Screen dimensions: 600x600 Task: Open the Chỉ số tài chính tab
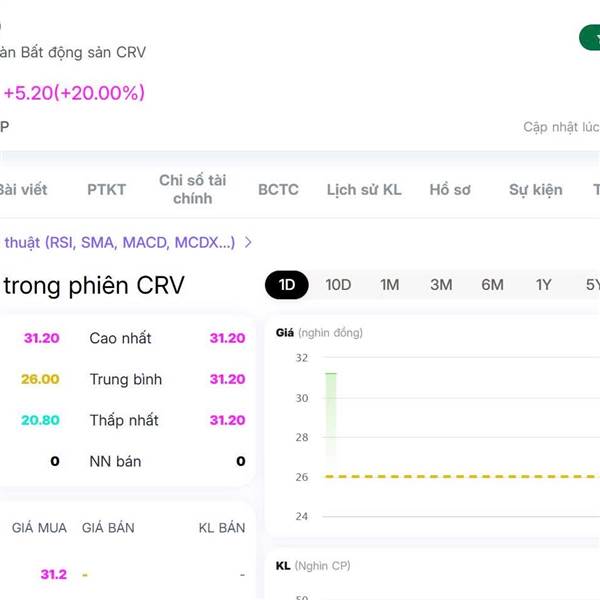coord(193,189)
